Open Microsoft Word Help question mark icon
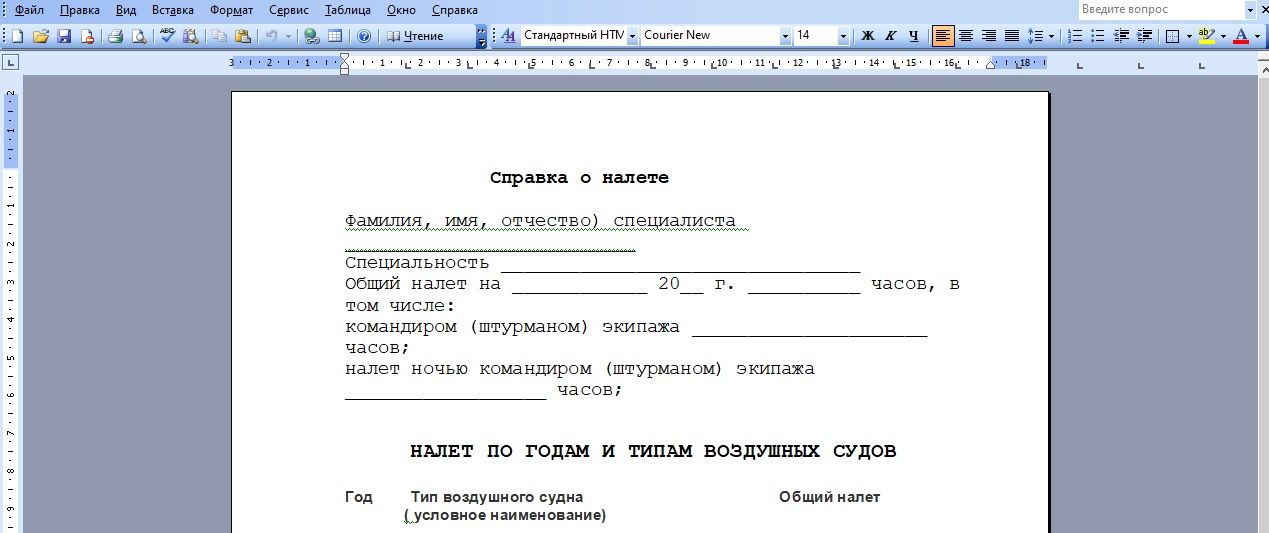Image resolution: width=1269 pixels, height=533 pixels. pyautogui.click(x=364, y=36)
